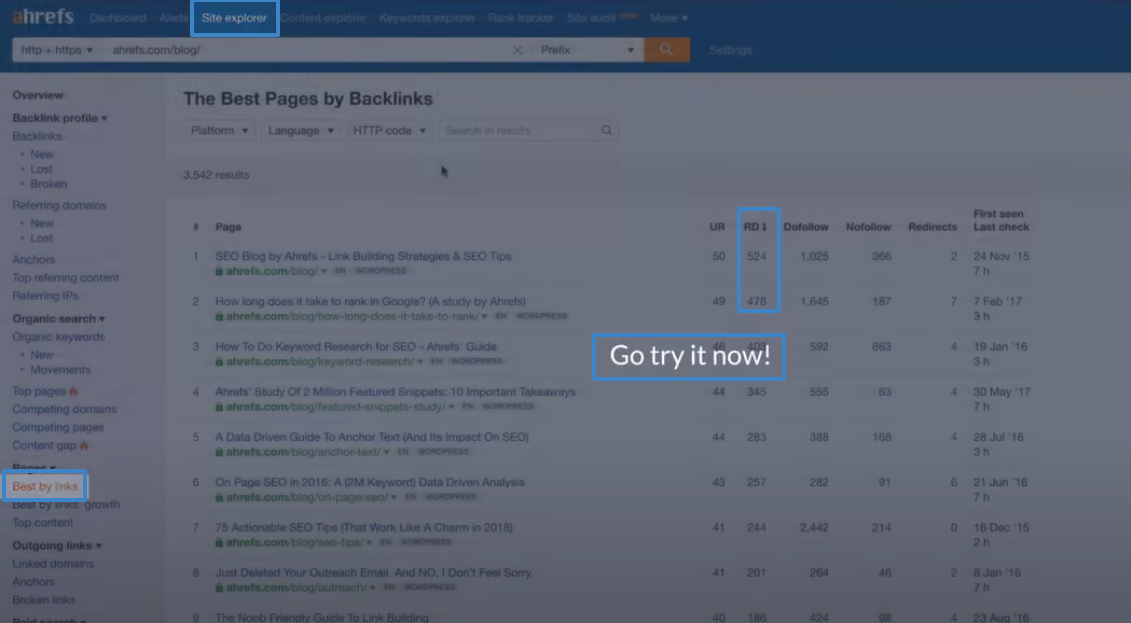
Task: Click the lock icon beside ahrefs.com/blog/ result
Action: (219, 271)
